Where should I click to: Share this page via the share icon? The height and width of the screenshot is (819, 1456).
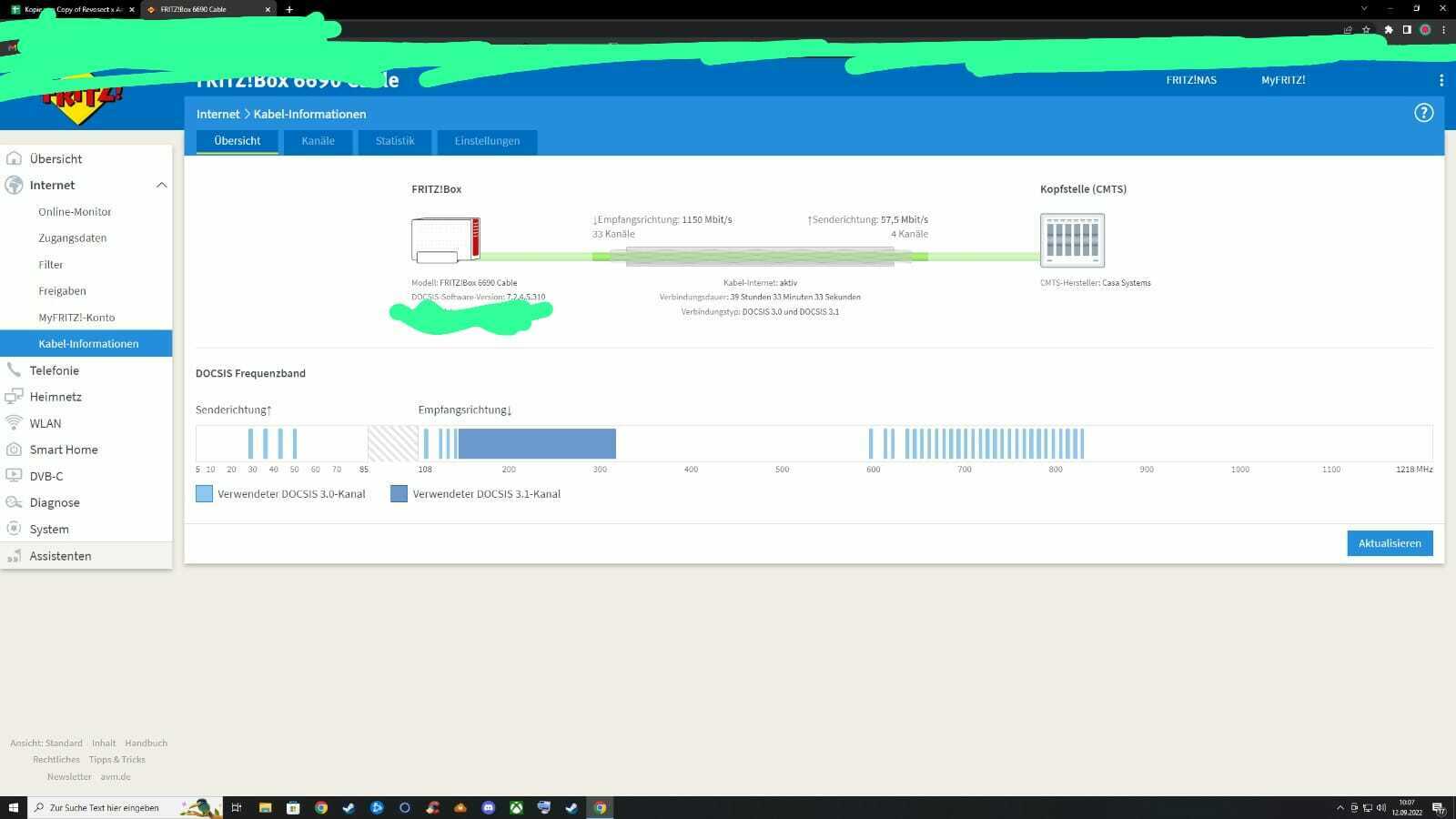[x=1348, y=30]
